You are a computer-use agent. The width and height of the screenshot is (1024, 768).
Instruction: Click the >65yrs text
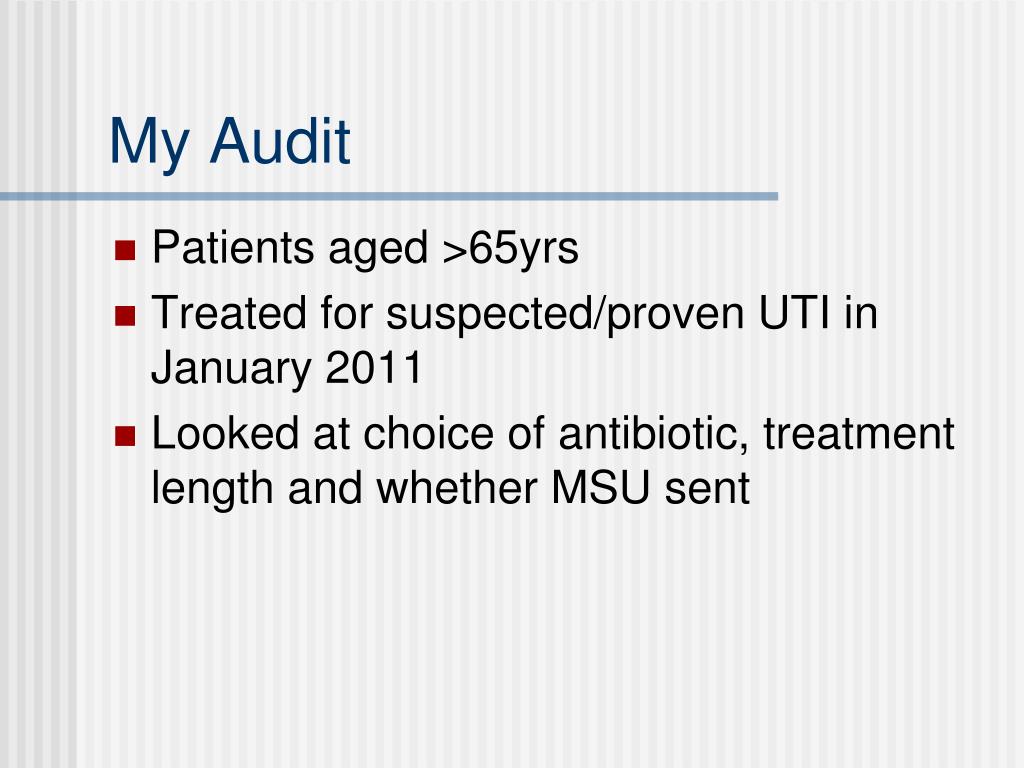pyautogui.click(x=511, y=249)
